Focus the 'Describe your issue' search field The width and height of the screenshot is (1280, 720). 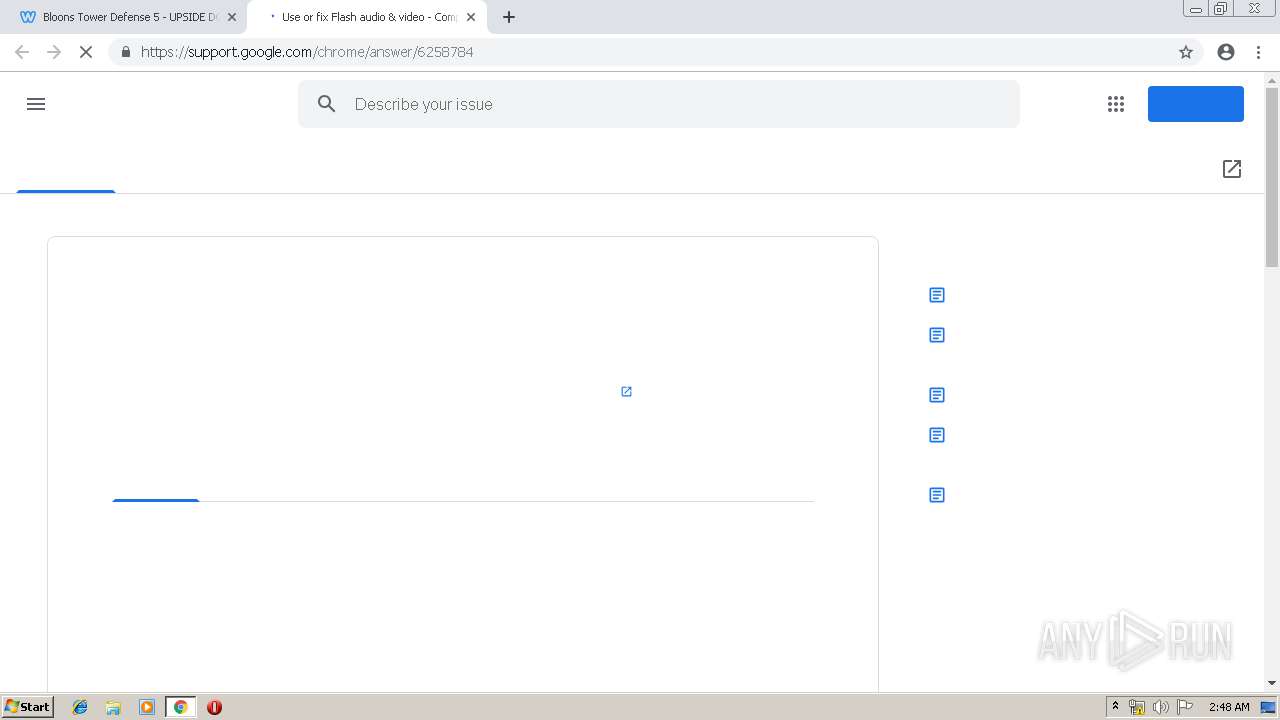point(659,104)
